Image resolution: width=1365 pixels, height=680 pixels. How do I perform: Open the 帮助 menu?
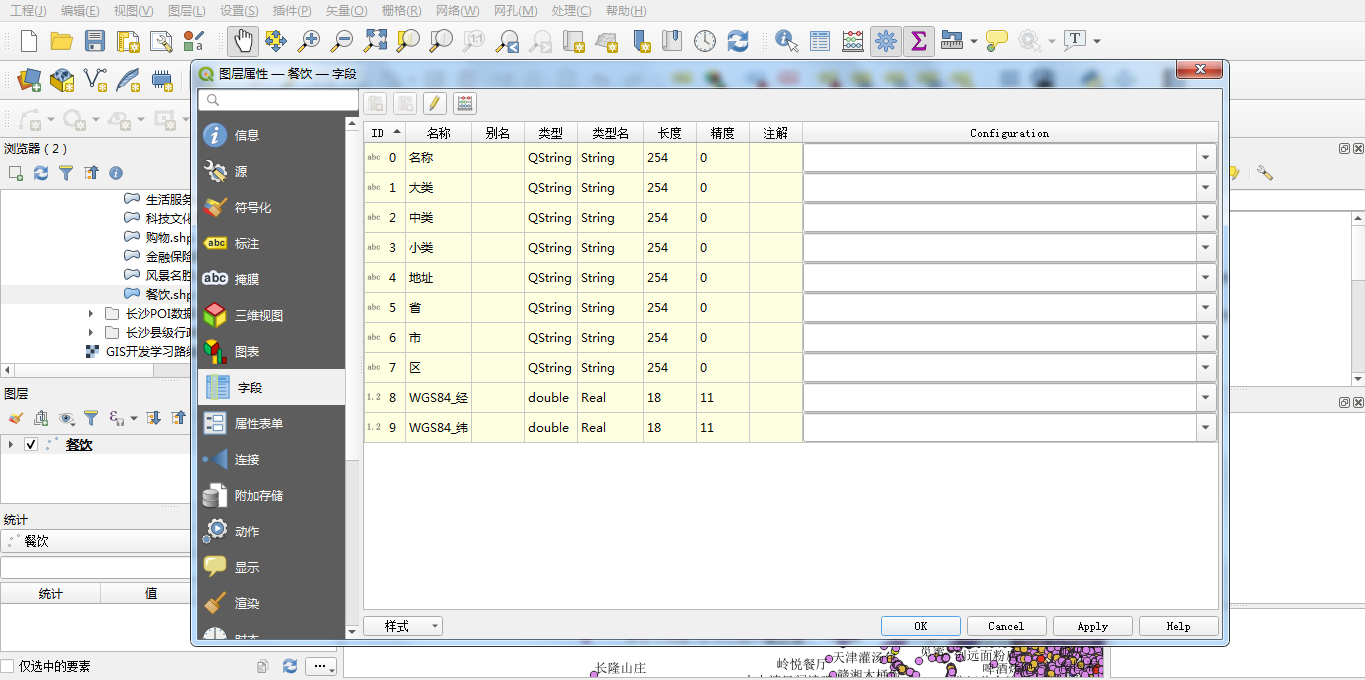(626, 11)
